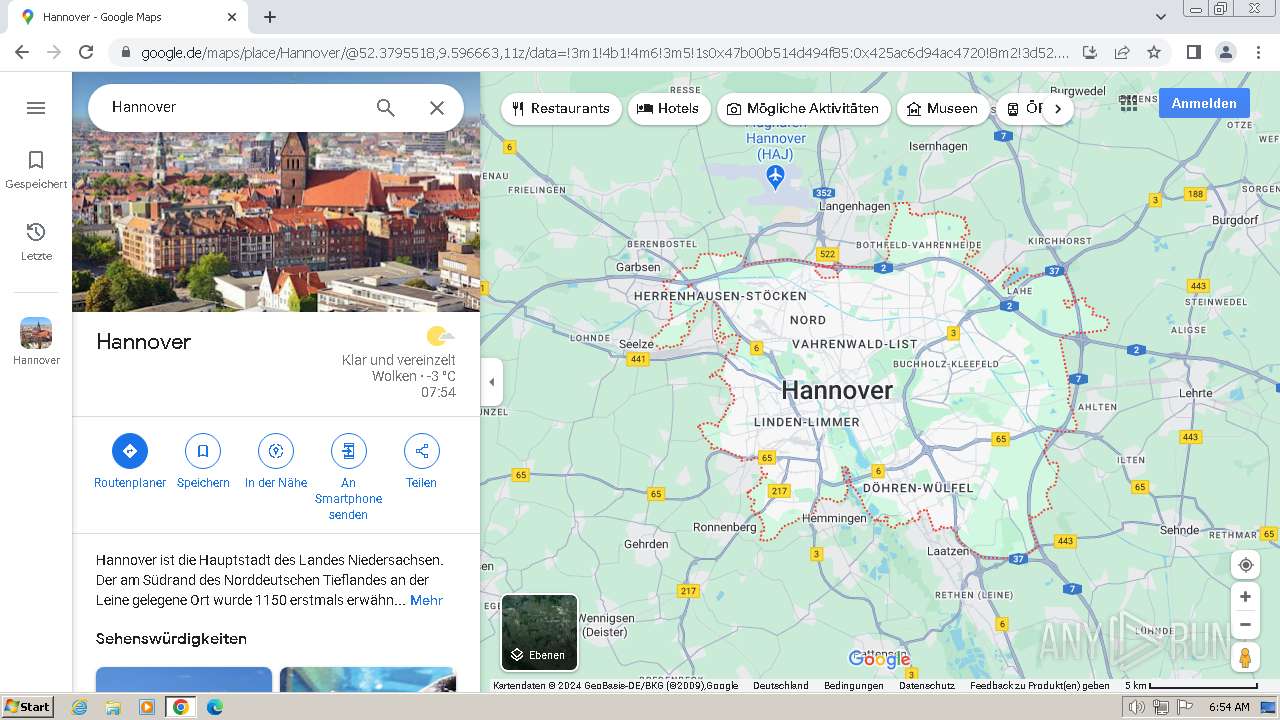Open the Google Maps hamburger menu

[x=36, y=108]
